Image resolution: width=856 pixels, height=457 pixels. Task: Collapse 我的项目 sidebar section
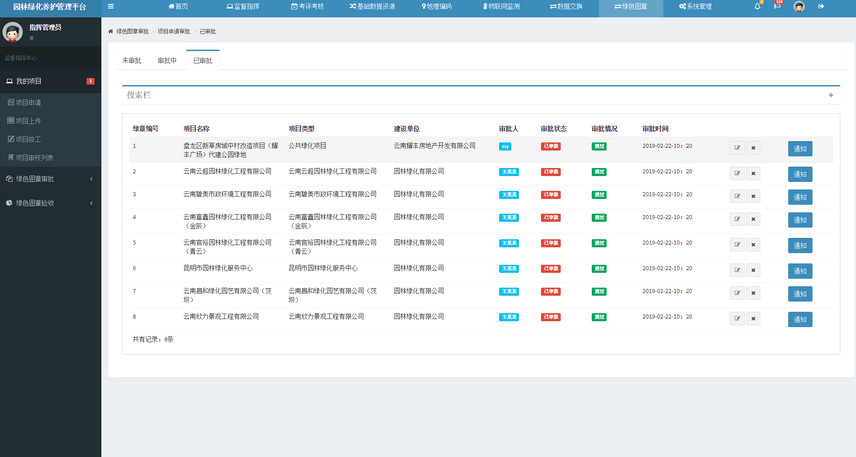pos(50,81)
